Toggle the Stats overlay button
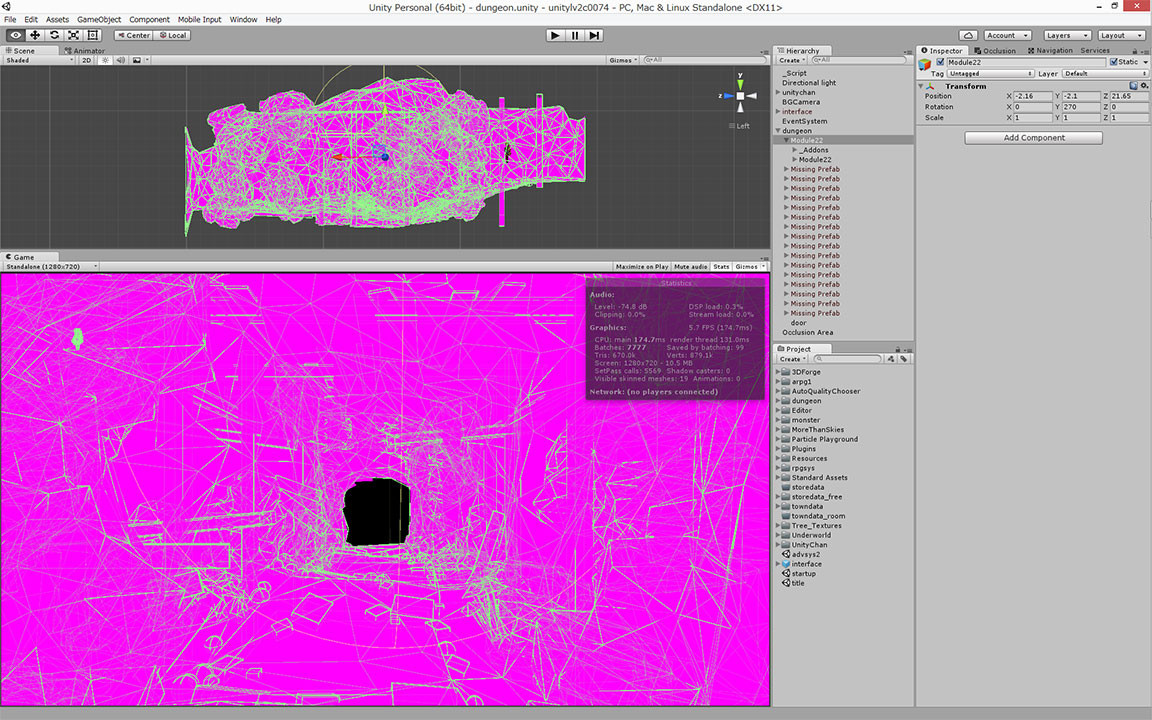 pos(721,267)
